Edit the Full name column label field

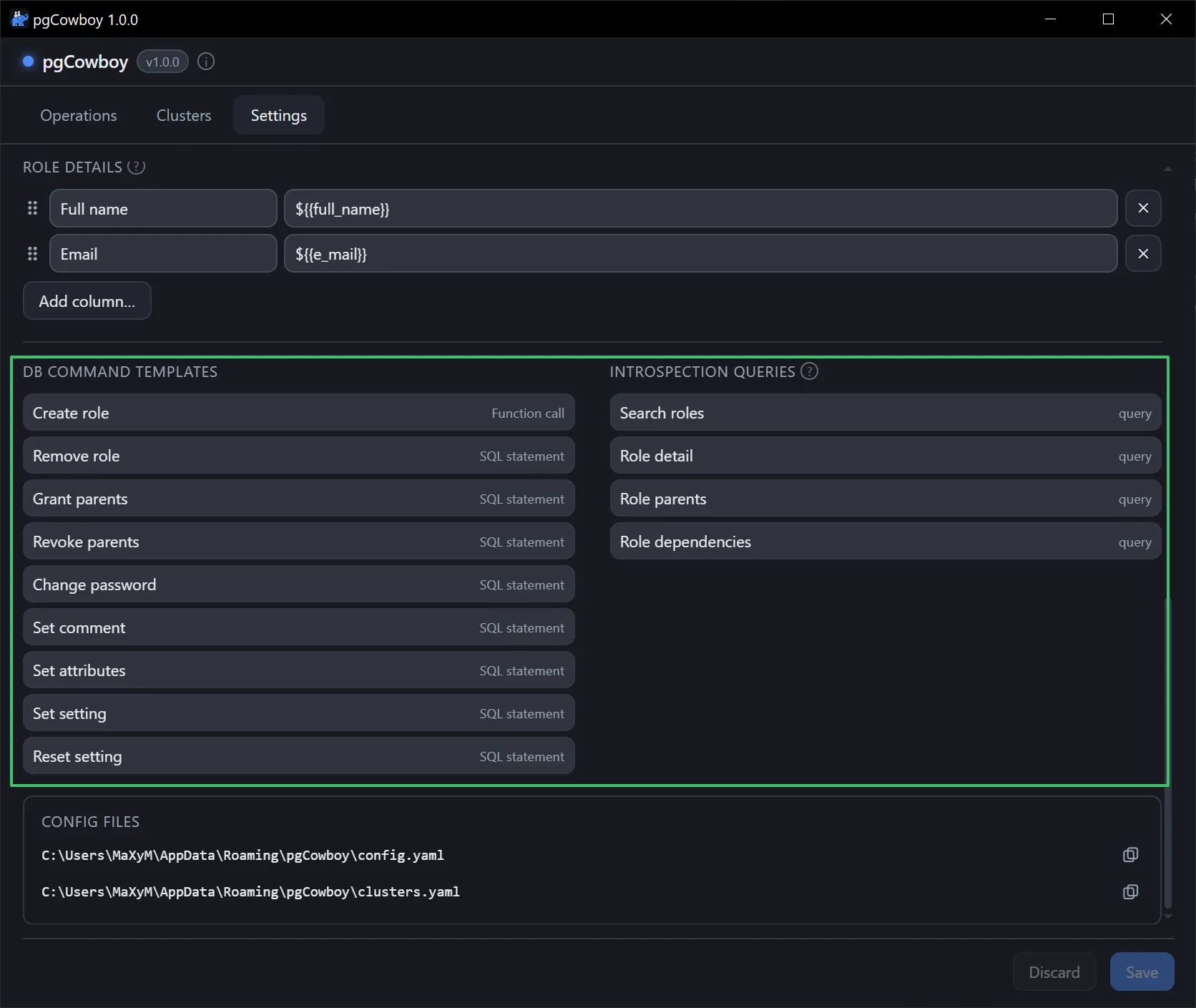(163, 208)
